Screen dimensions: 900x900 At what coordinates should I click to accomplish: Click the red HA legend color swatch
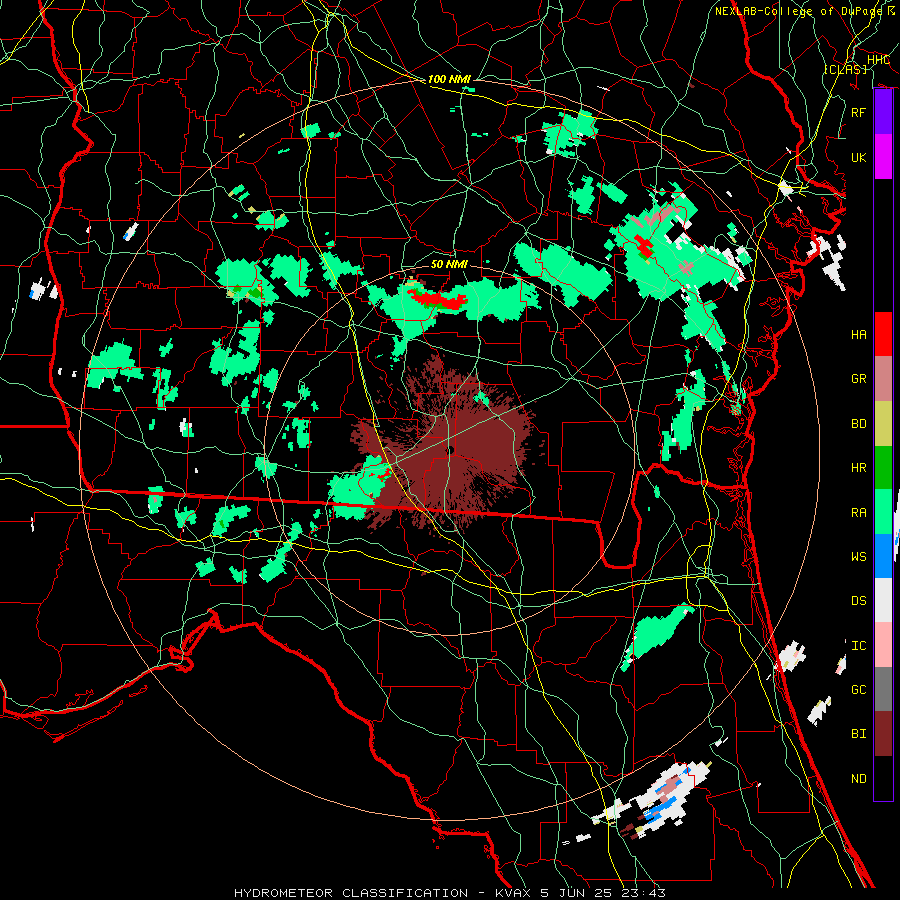click(883, 334)
